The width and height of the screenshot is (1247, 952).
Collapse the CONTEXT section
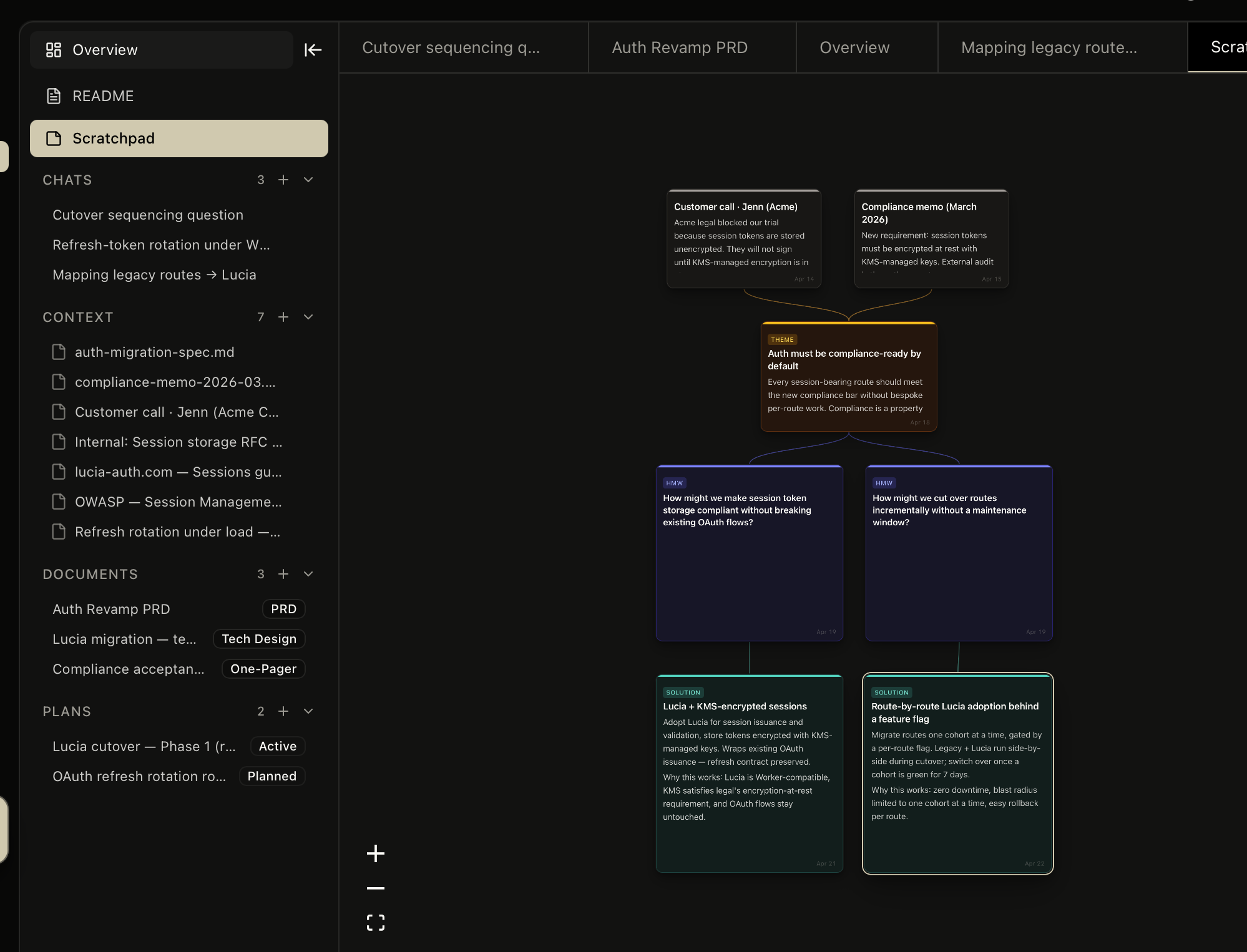308,317
